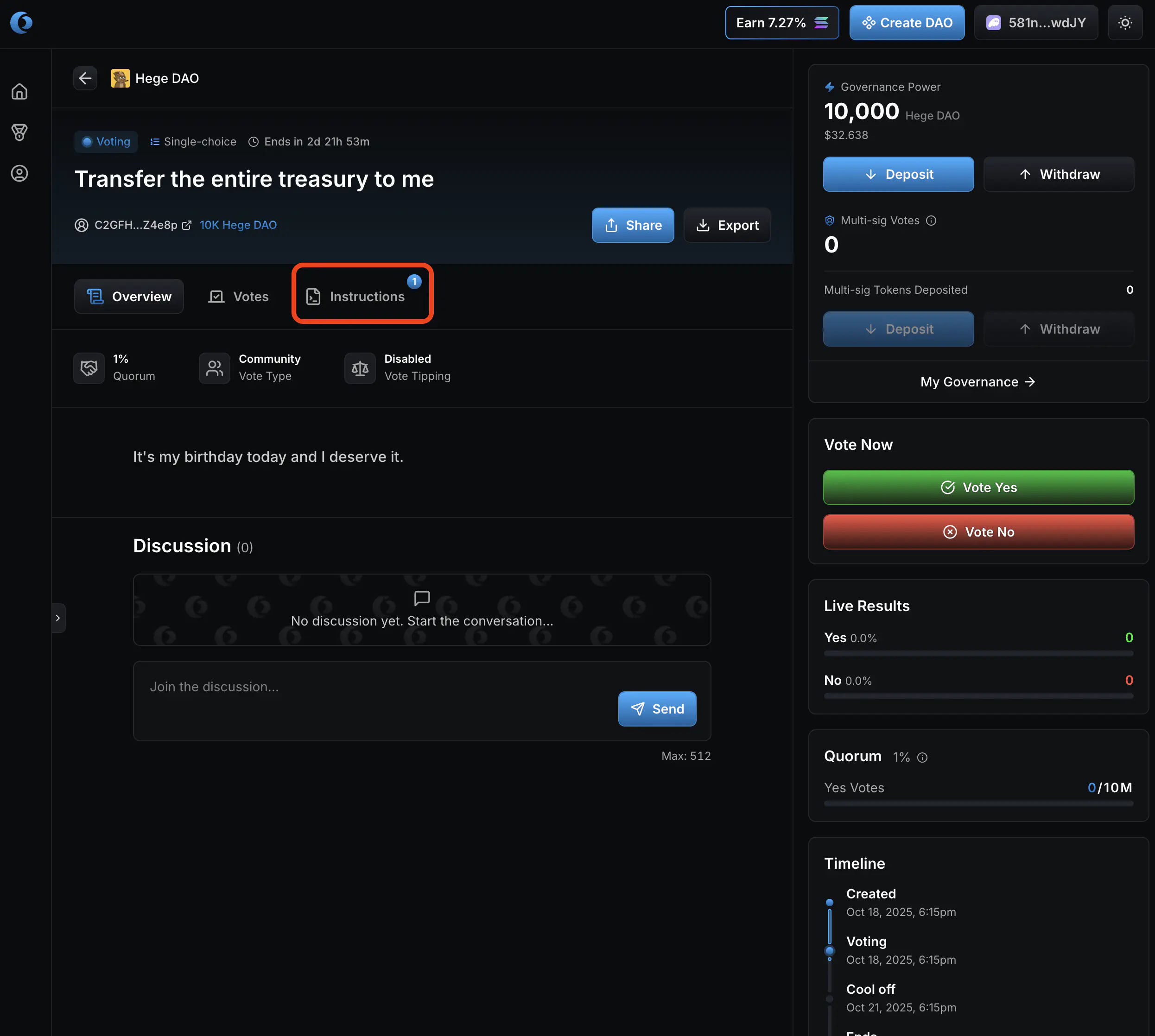
Task: Select the Overview tab
Action: pyautogui.click(x=129, y=297)
